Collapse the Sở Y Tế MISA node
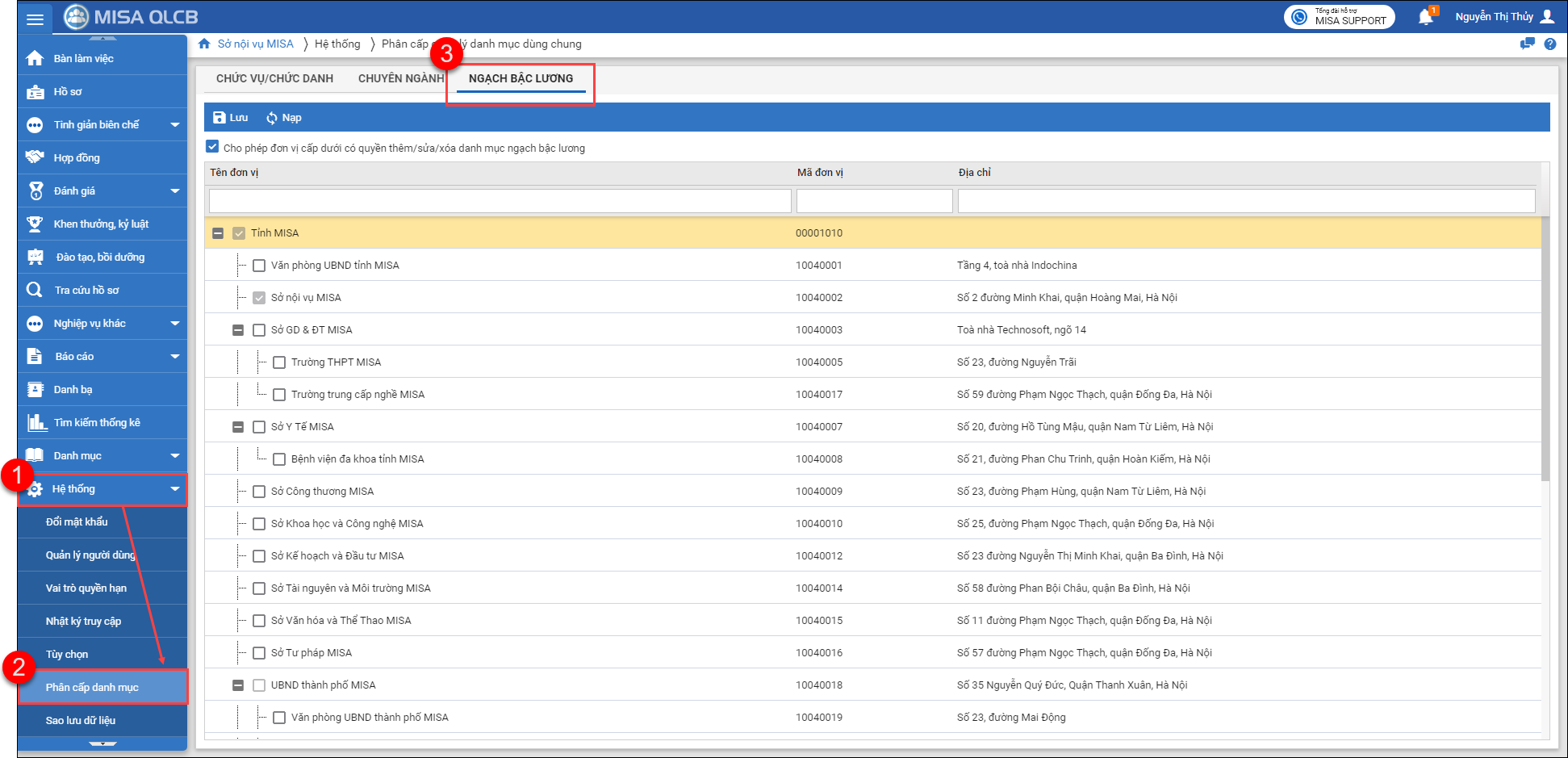The width and height of the screenshot is (1568, 758). click(238, 427)
